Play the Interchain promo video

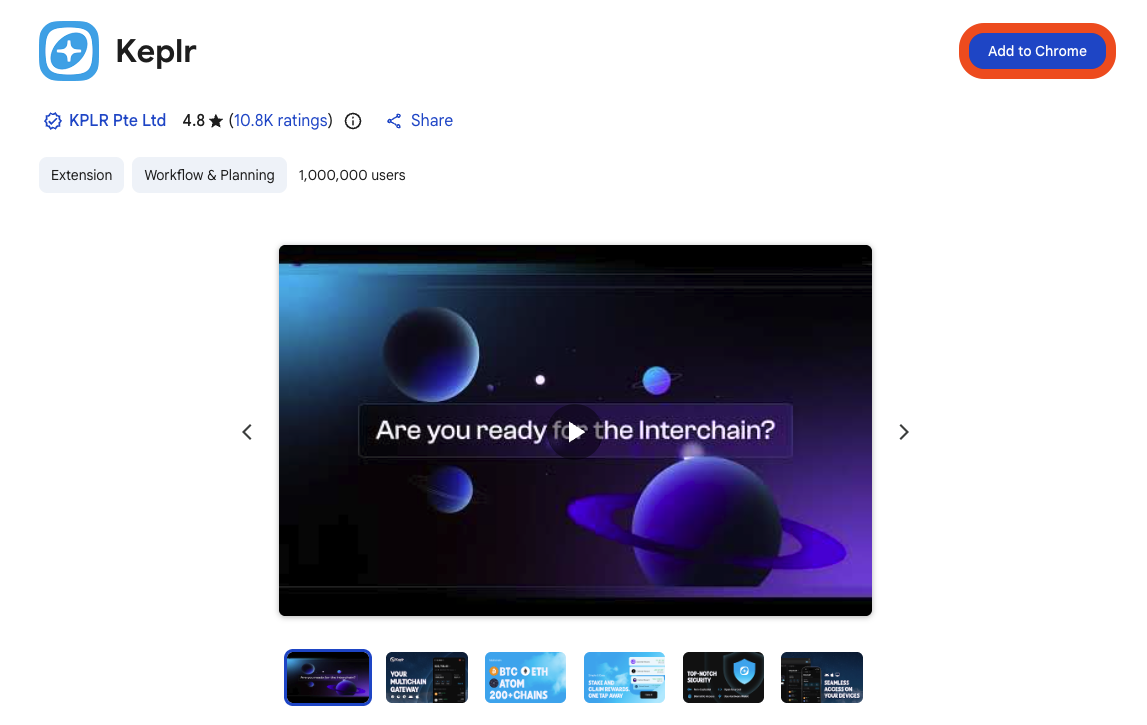[x=575, y=432]
